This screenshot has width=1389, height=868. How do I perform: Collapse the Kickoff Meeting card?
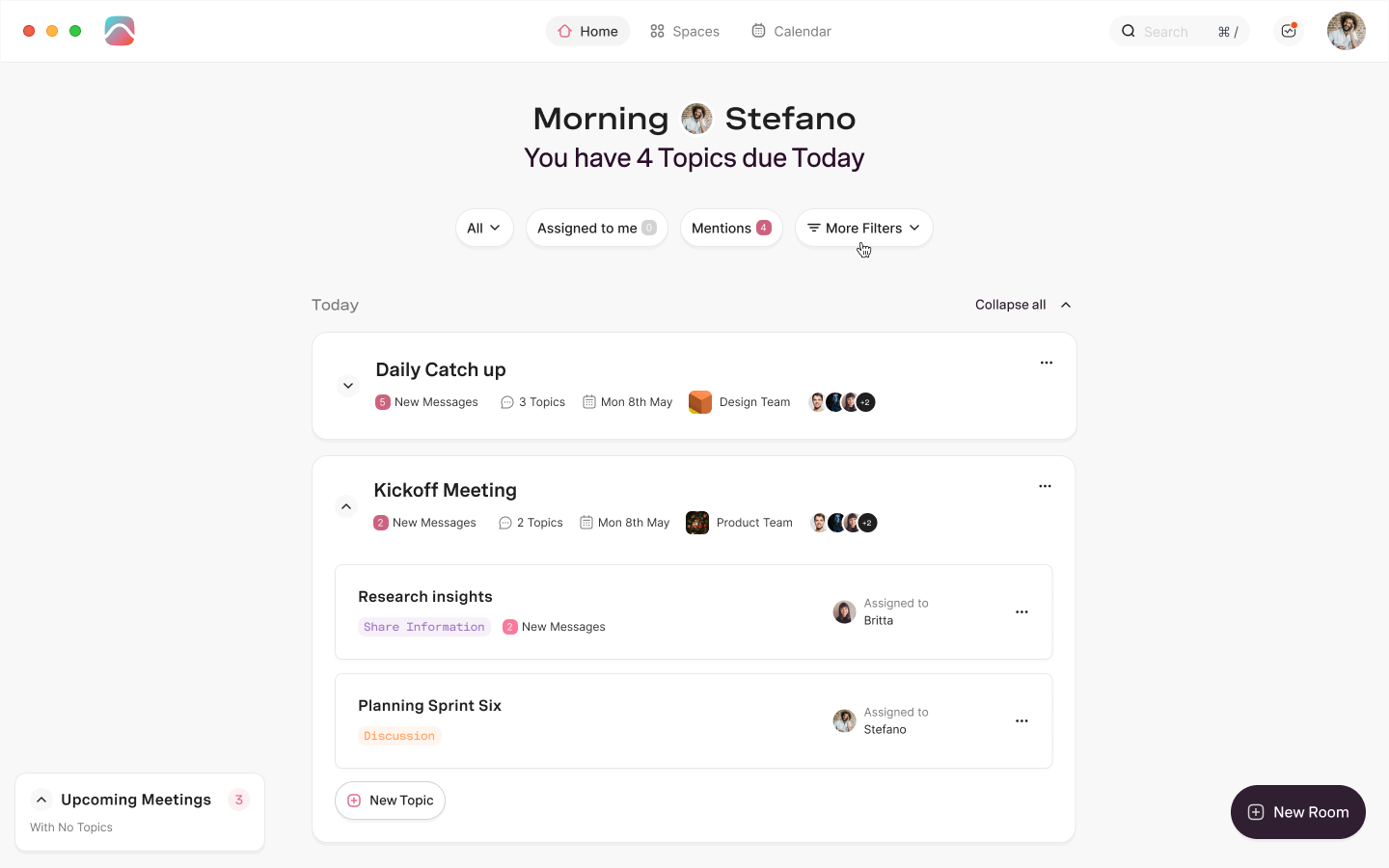(x=346, y=505)
